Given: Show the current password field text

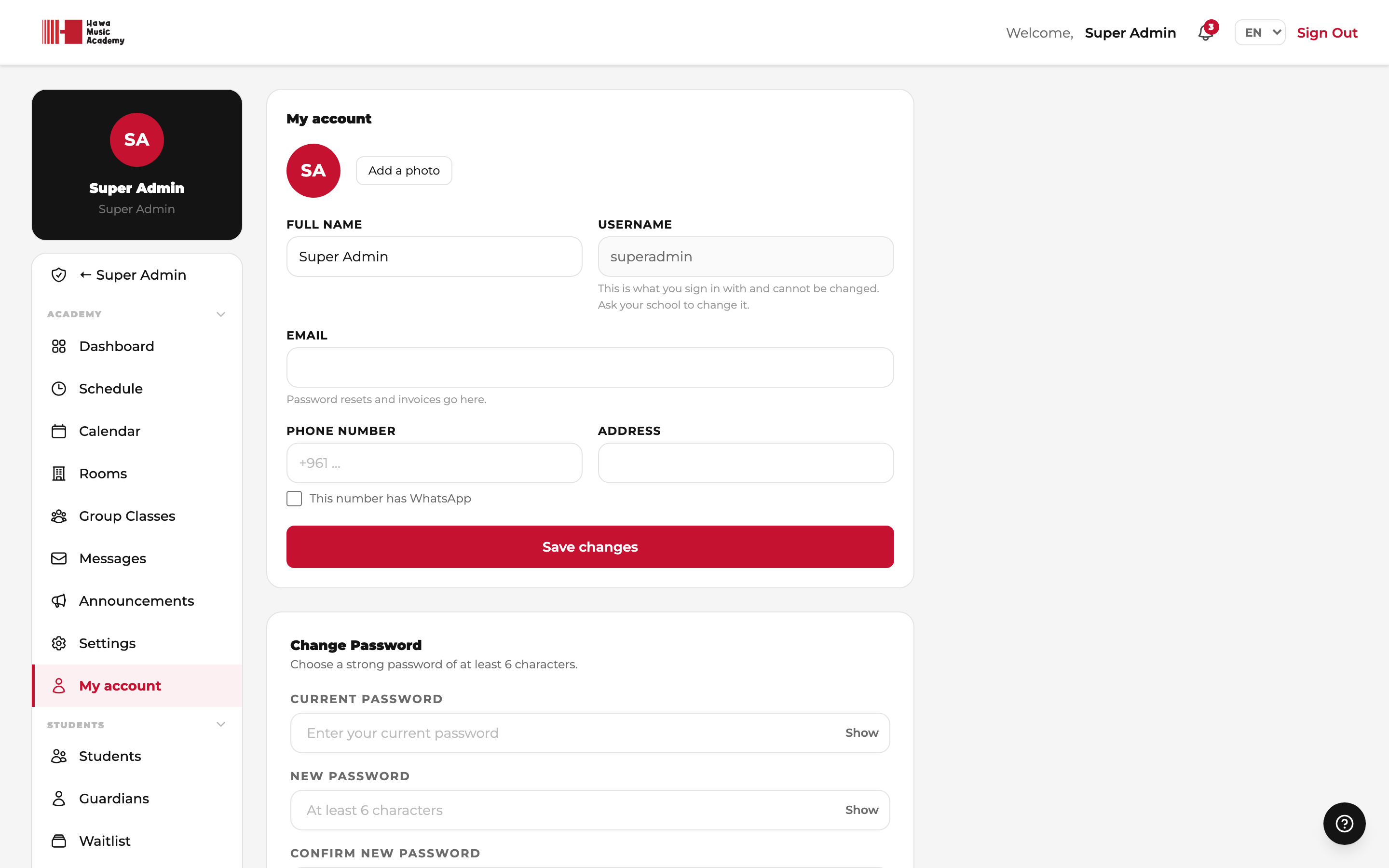Looking at the screenshot, I should 861,733.
